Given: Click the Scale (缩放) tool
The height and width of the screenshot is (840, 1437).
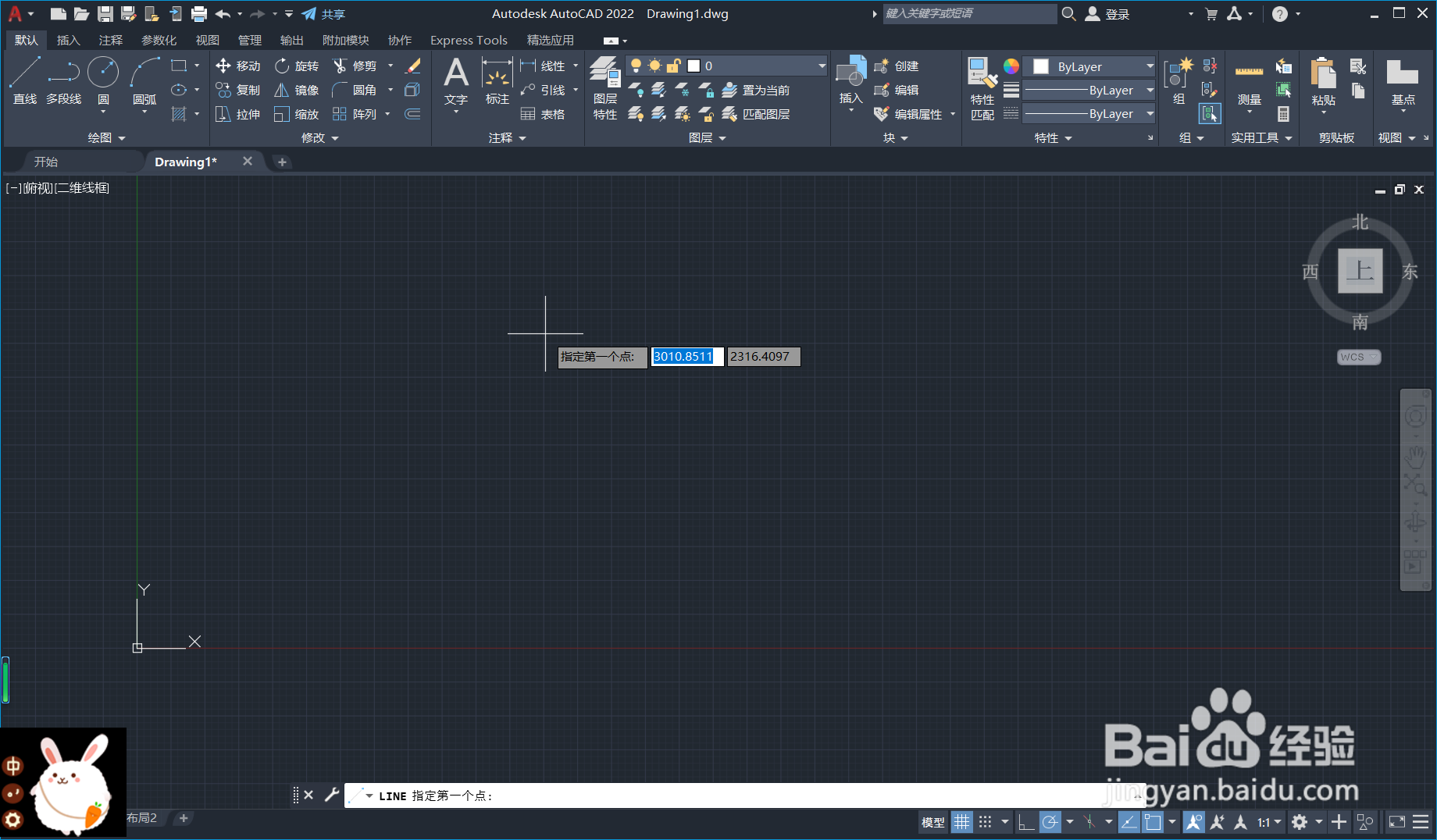Looking at the screenshot, I should [297, 115].
